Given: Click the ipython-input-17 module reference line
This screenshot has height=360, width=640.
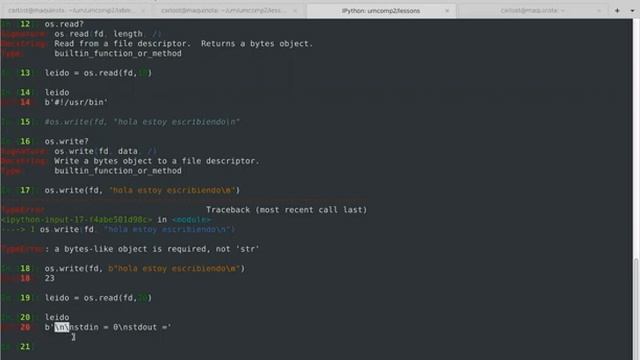Looking at the screenshot, I should pos(106,220).
